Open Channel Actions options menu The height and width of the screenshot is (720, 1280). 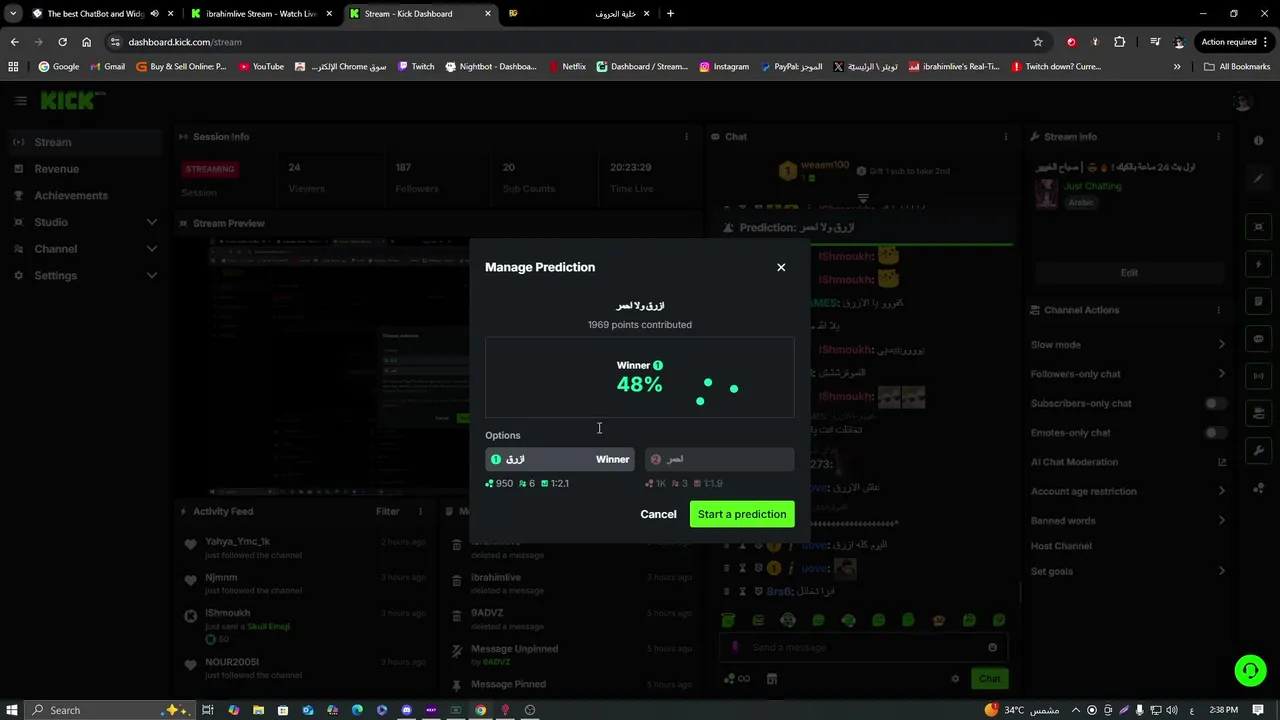click(x=1218, y=310)
